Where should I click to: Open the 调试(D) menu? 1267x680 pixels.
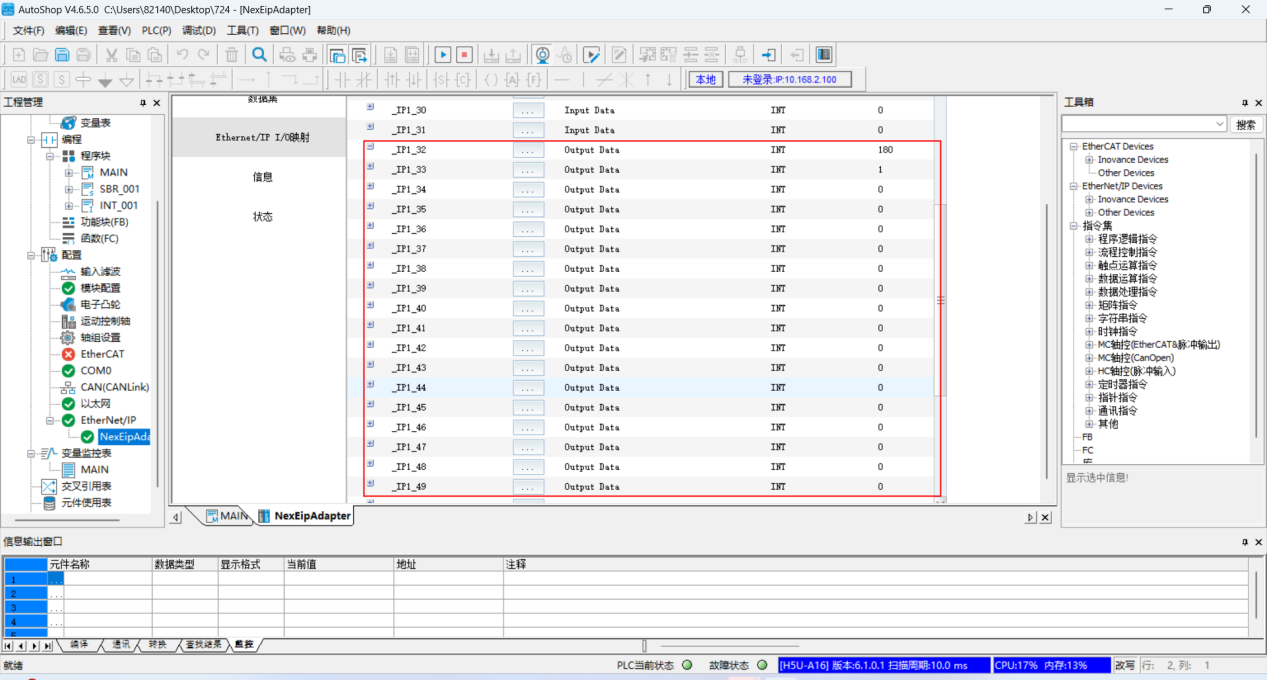pos(199,30)
